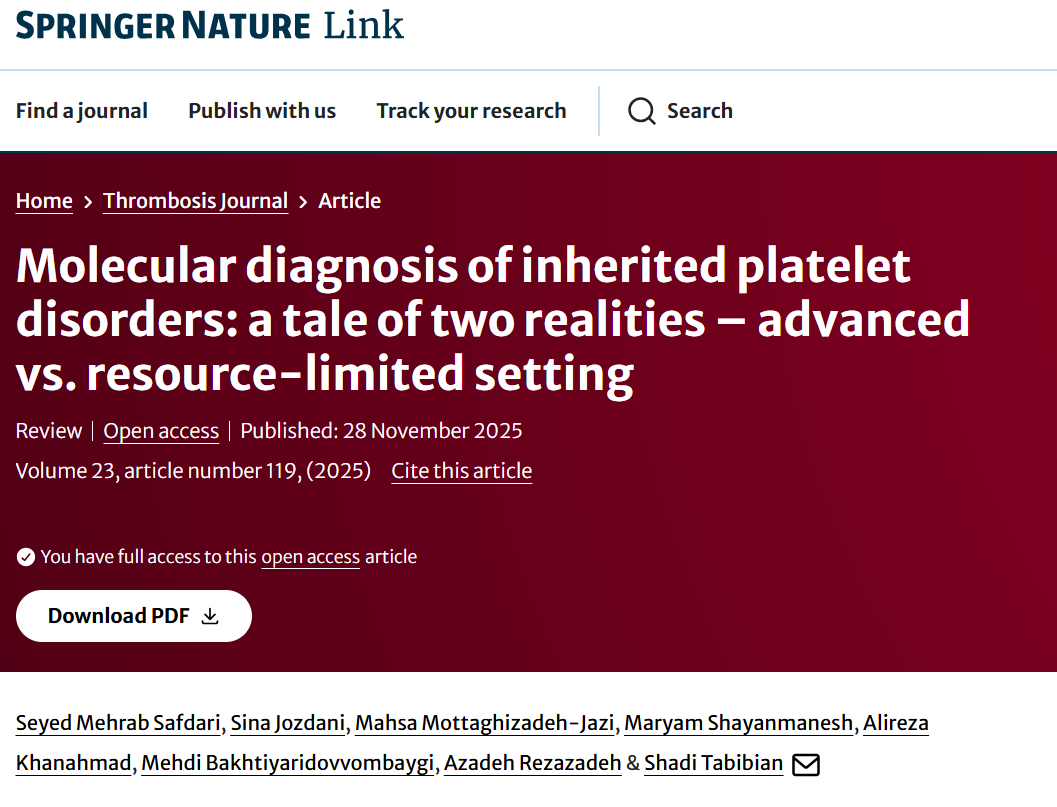Viewport: 1057px width, 807px height.
Task: Open Mahsa Mottaghizadeh-Jazi author profile
Action: pos(487,722)
